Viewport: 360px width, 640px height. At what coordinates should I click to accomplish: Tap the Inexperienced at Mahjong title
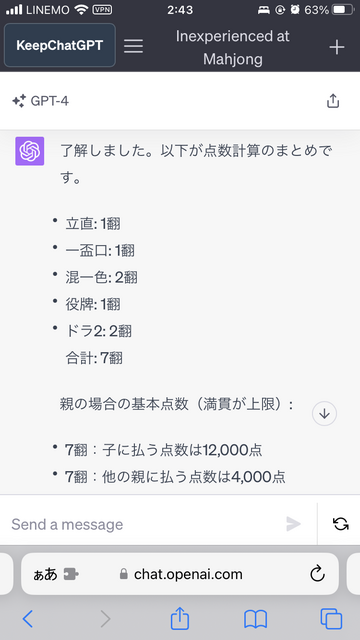click(x=233, y=48)
